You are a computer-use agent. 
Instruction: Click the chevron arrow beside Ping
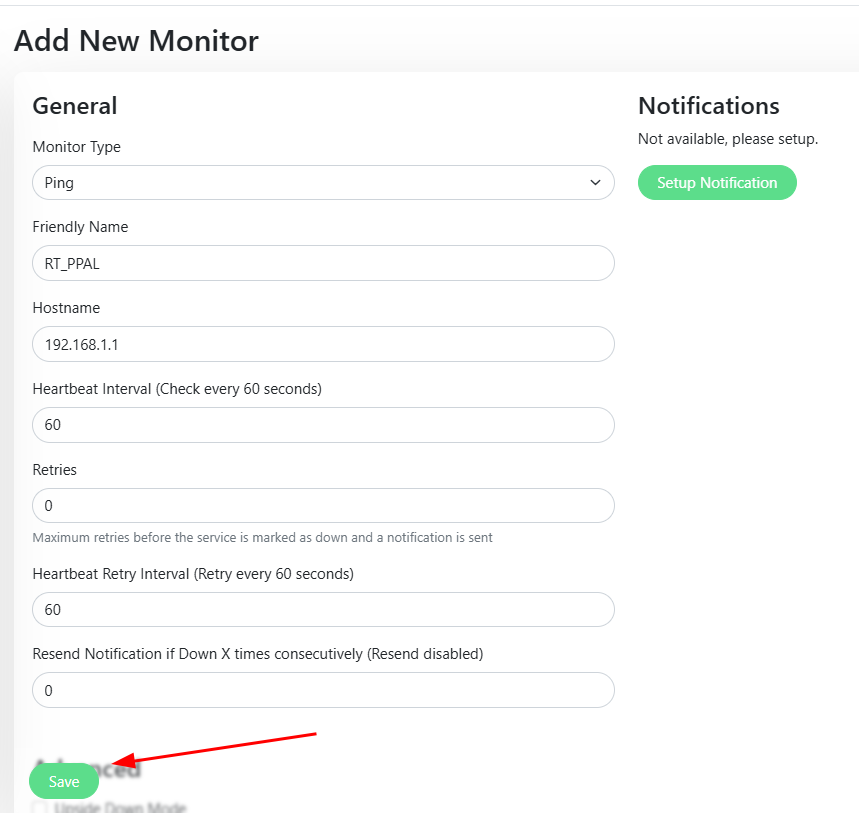point(596,183)
